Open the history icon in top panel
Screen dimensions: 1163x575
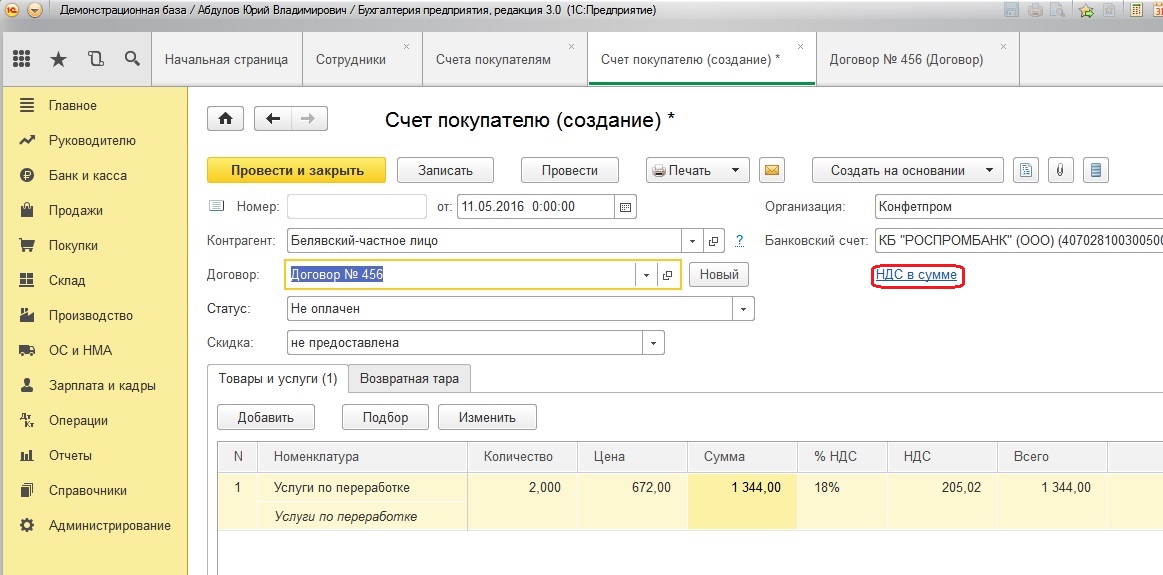pyautogui.click(x=96, y=59)
